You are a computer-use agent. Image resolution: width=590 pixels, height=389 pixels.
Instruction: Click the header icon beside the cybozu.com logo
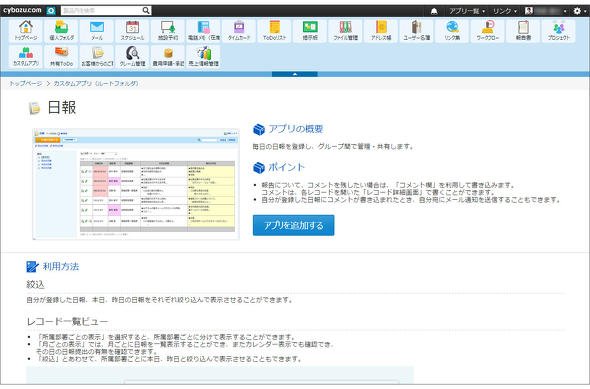(51, 11)
